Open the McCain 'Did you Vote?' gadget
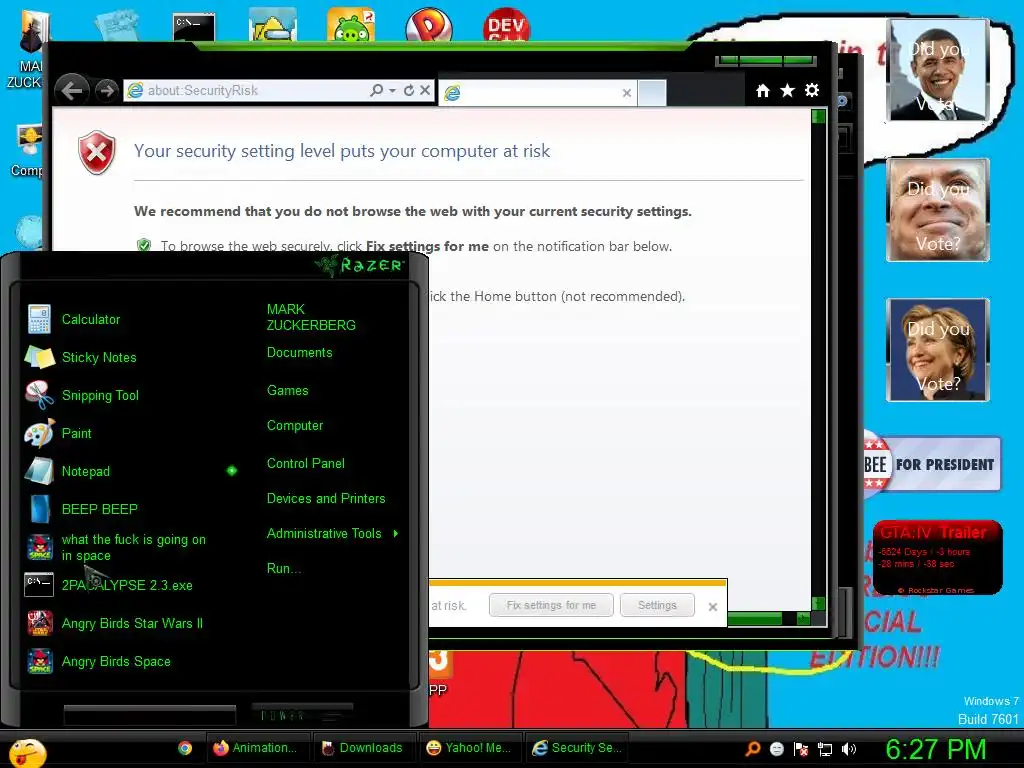Image resolution: width=1024 pixels, height=768 pixels. (938, 210)
